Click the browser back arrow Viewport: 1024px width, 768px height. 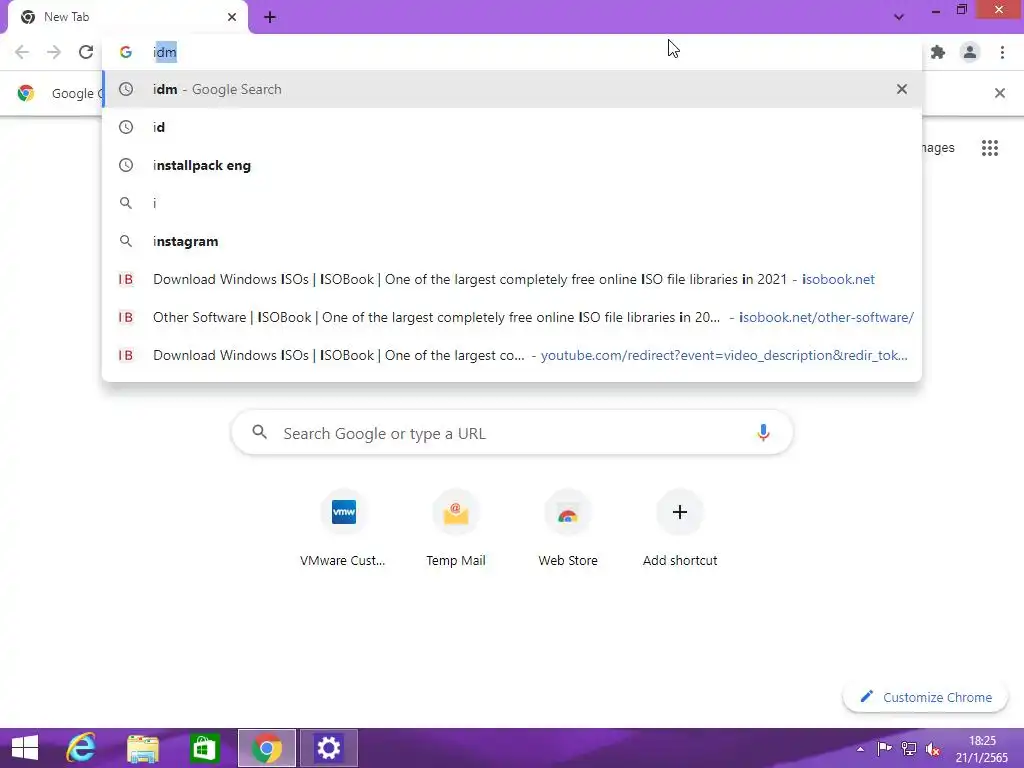[22, 52]
